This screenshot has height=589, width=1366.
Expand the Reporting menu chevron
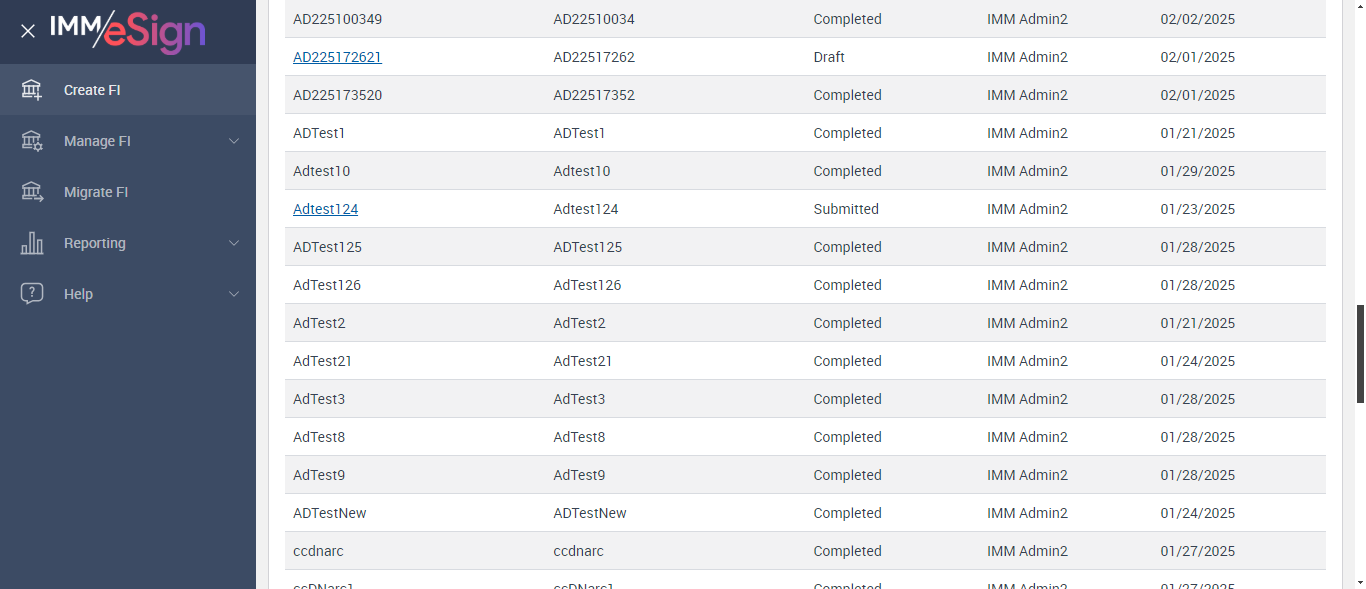pos(234,243)
